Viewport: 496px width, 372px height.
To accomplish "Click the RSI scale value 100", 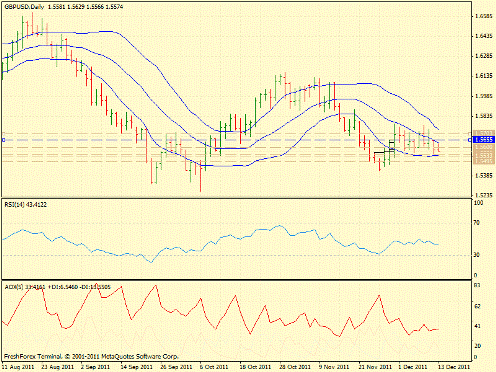I will tap(479, 203).
